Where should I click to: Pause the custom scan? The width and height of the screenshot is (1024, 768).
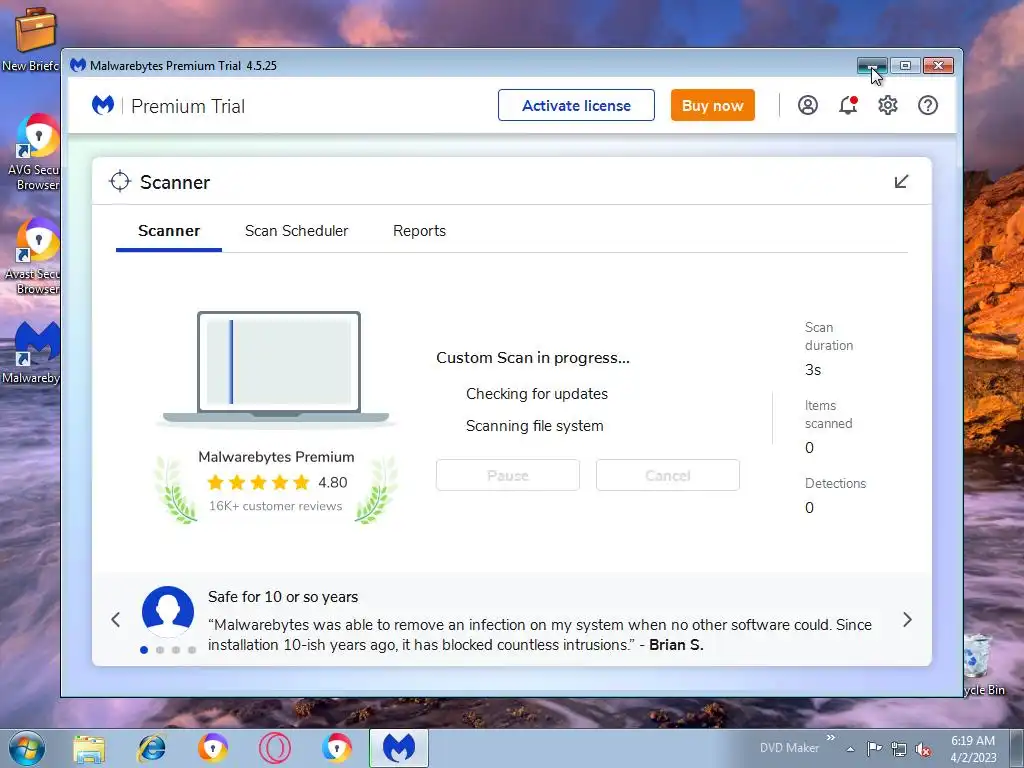click(x=507, y=475)
